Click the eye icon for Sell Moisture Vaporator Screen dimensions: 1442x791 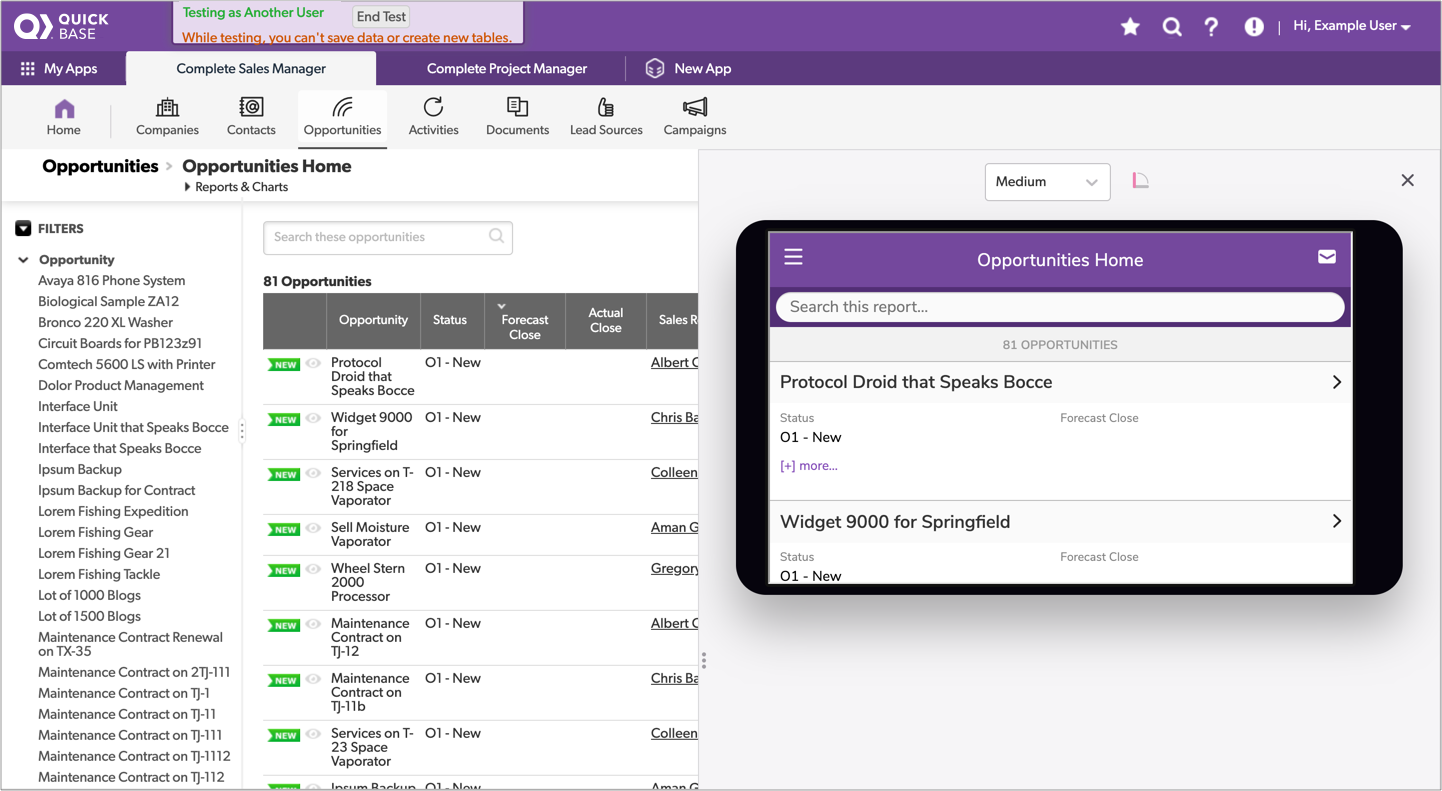pos(313,529)
